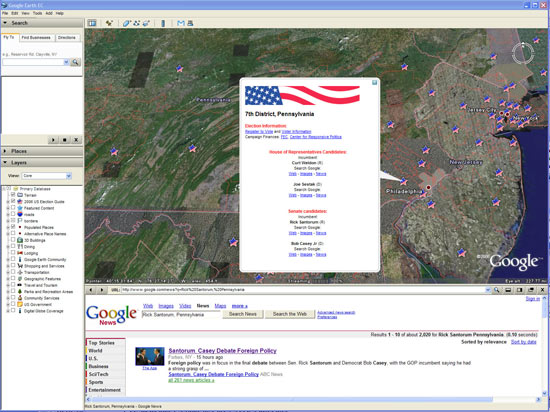This screenshot has width=550, height=412.
Task: Click the Add Polygon toolbar icon
Action: click(126, 23)
